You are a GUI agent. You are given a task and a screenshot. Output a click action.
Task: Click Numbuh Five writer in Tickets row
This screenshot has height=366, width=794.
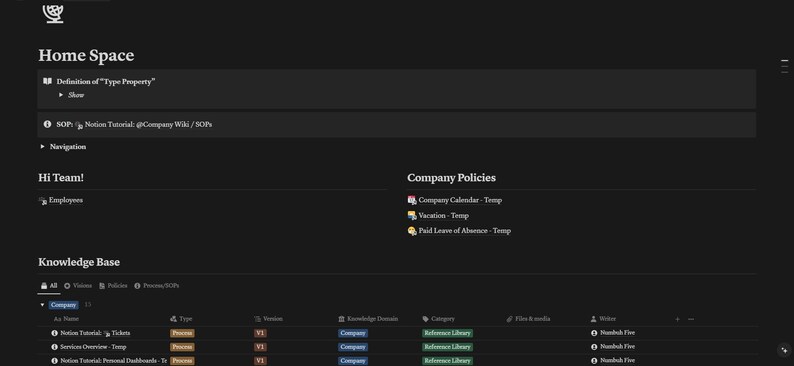click(617, 333)
